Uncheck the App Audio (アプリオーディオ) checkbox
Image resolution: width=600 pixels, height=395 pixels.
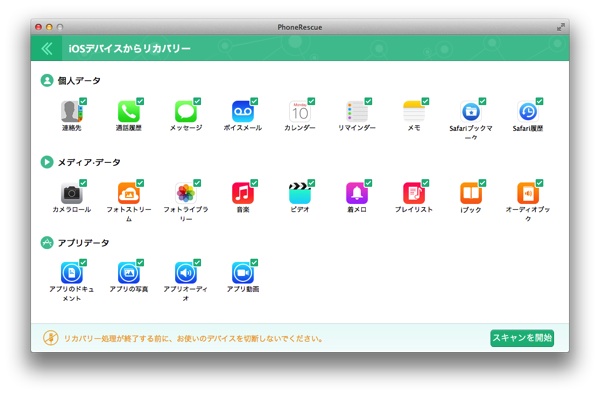tap(197, 263)
